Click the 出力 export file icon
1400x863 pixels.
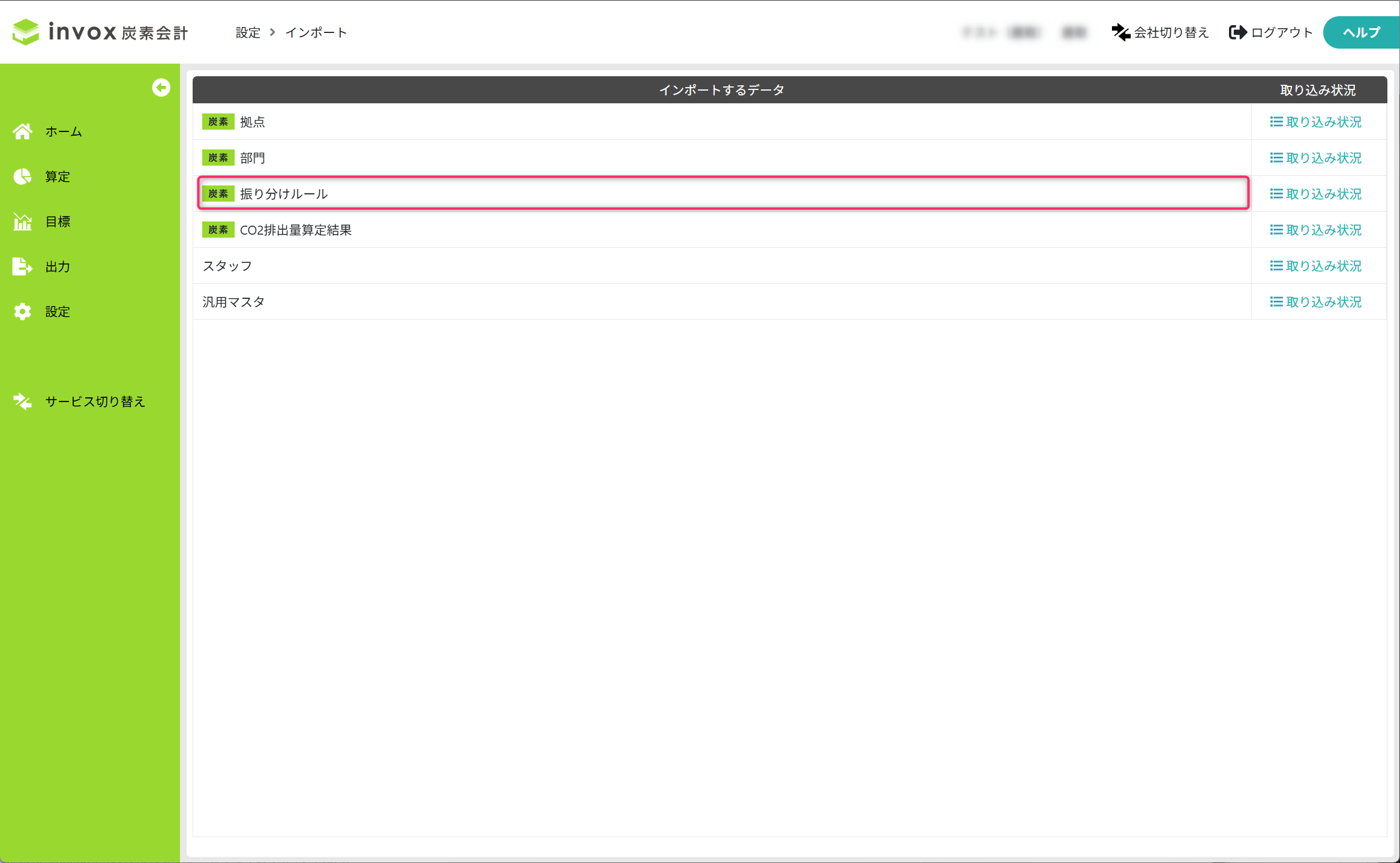click(x=23, y=266)
